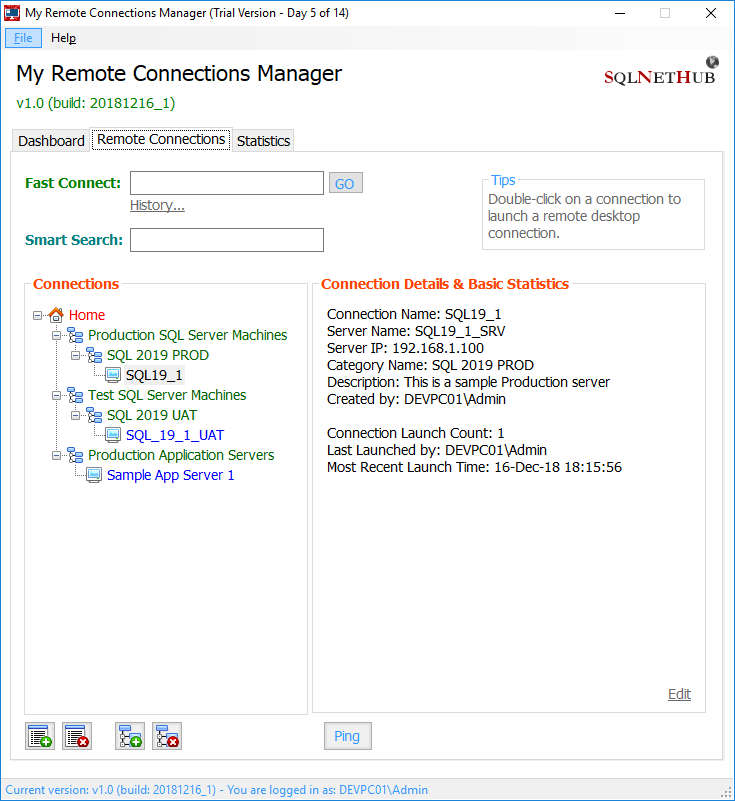Focus the Smart Search input field
735x801 pixels.
[227, 240]
